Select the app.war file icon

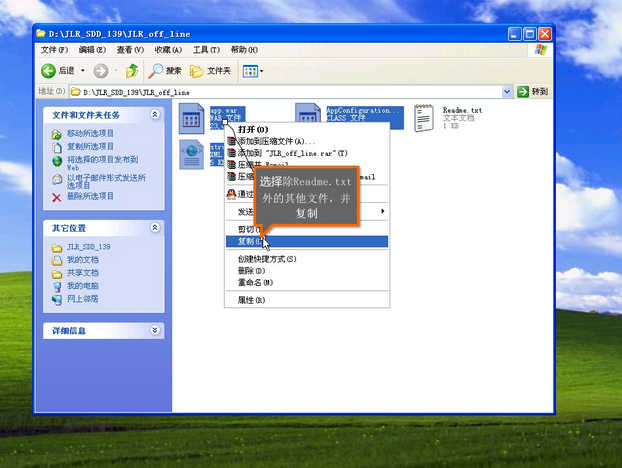(191, 118)
